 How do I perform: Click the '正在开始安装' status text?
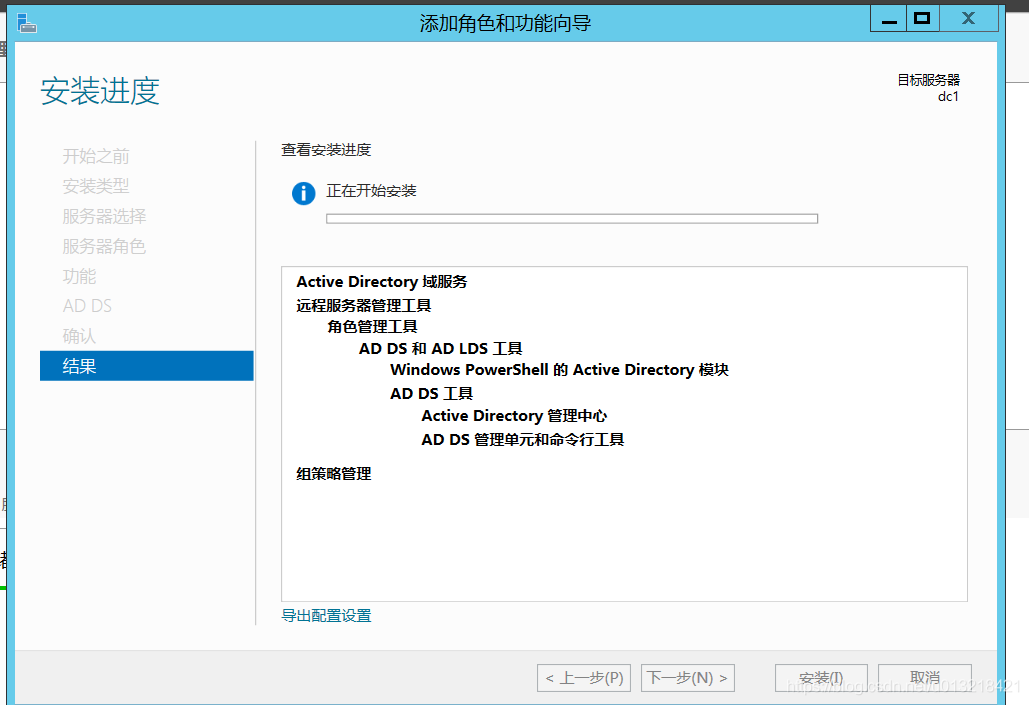(x=371, y=191)
